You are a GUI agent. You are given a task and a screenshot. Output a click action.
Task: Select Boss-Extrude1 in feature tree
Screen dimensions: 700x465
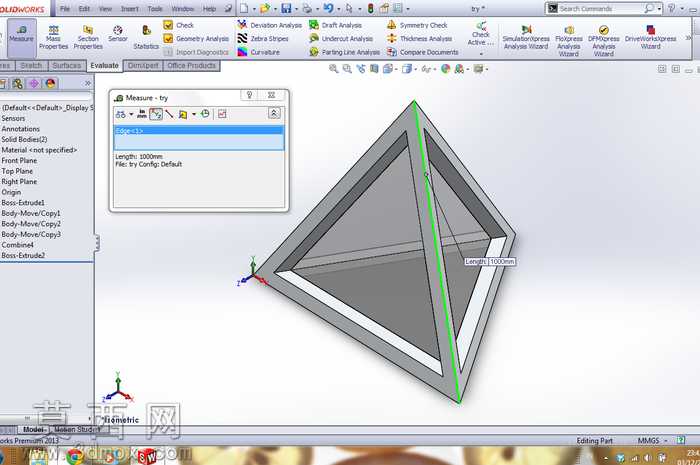(x=23, y=203)
